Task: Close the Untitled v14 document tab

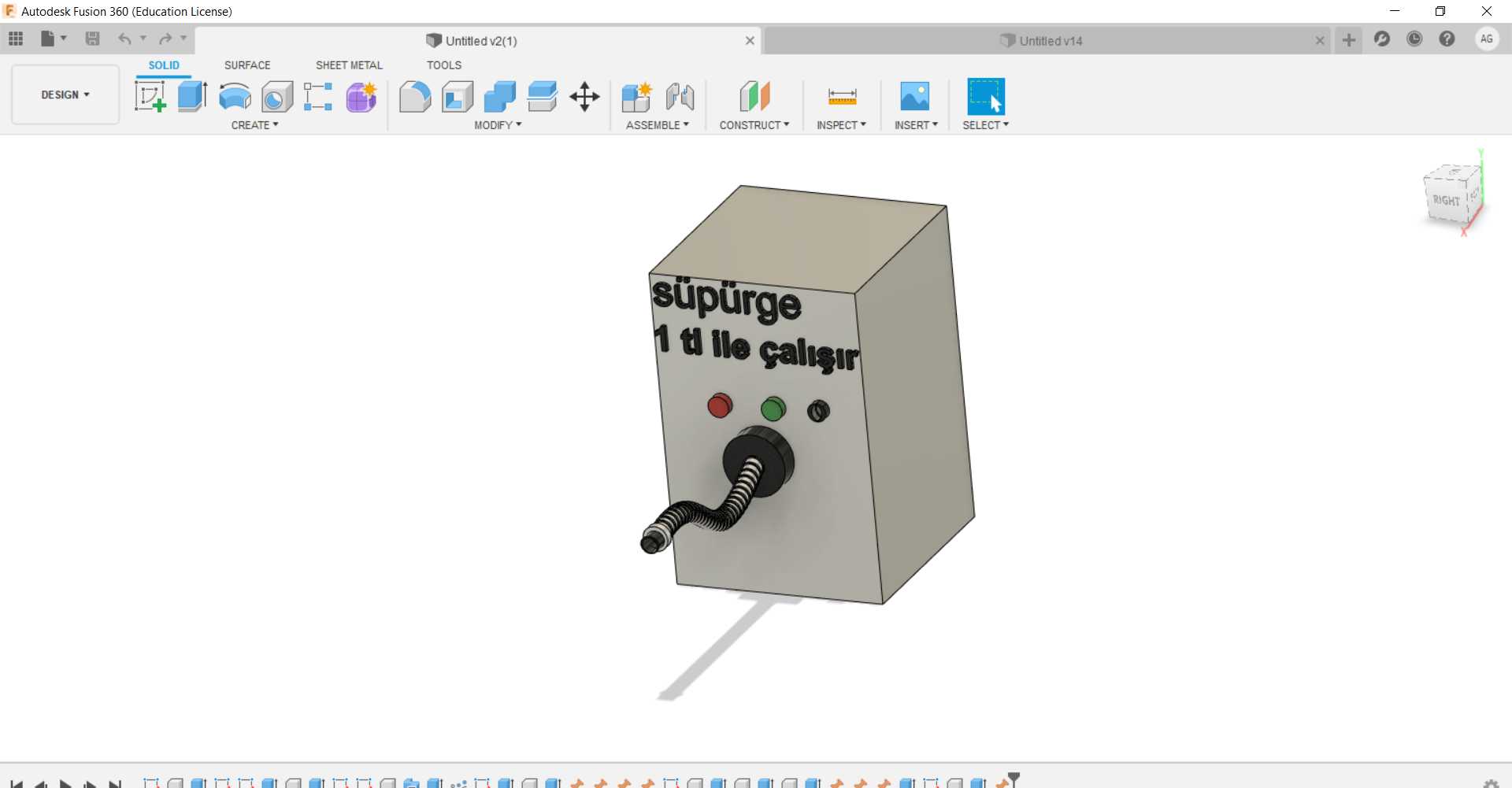Action: click(x=1320, y=41)
